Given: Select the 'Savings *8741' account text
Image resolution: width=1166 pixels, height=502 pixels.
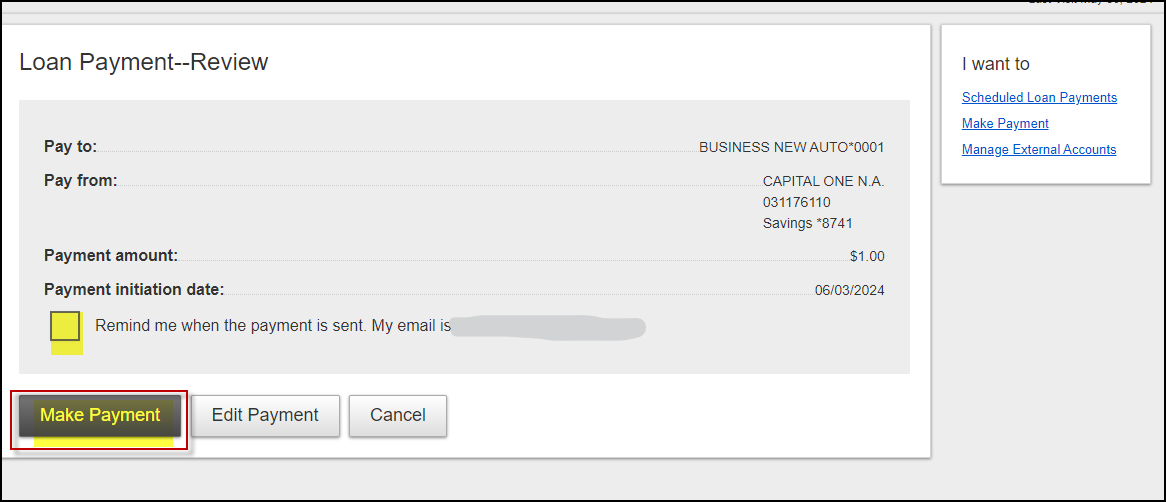Looking at the screenshot, I should (808, 223).
